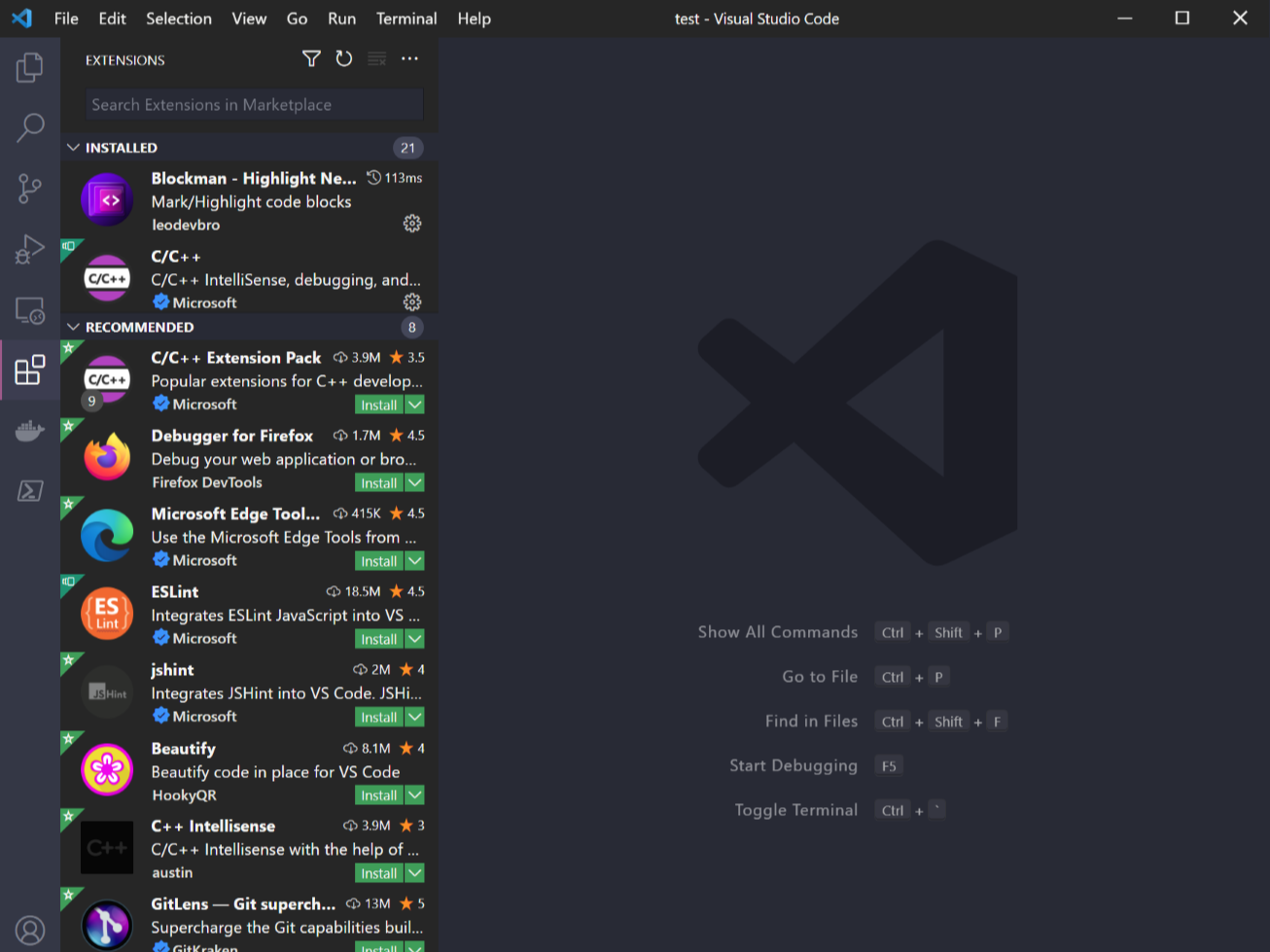Click the Filter Extensions funnel icon
Viewport: 1270px width, 952px height.
point(311,59)
